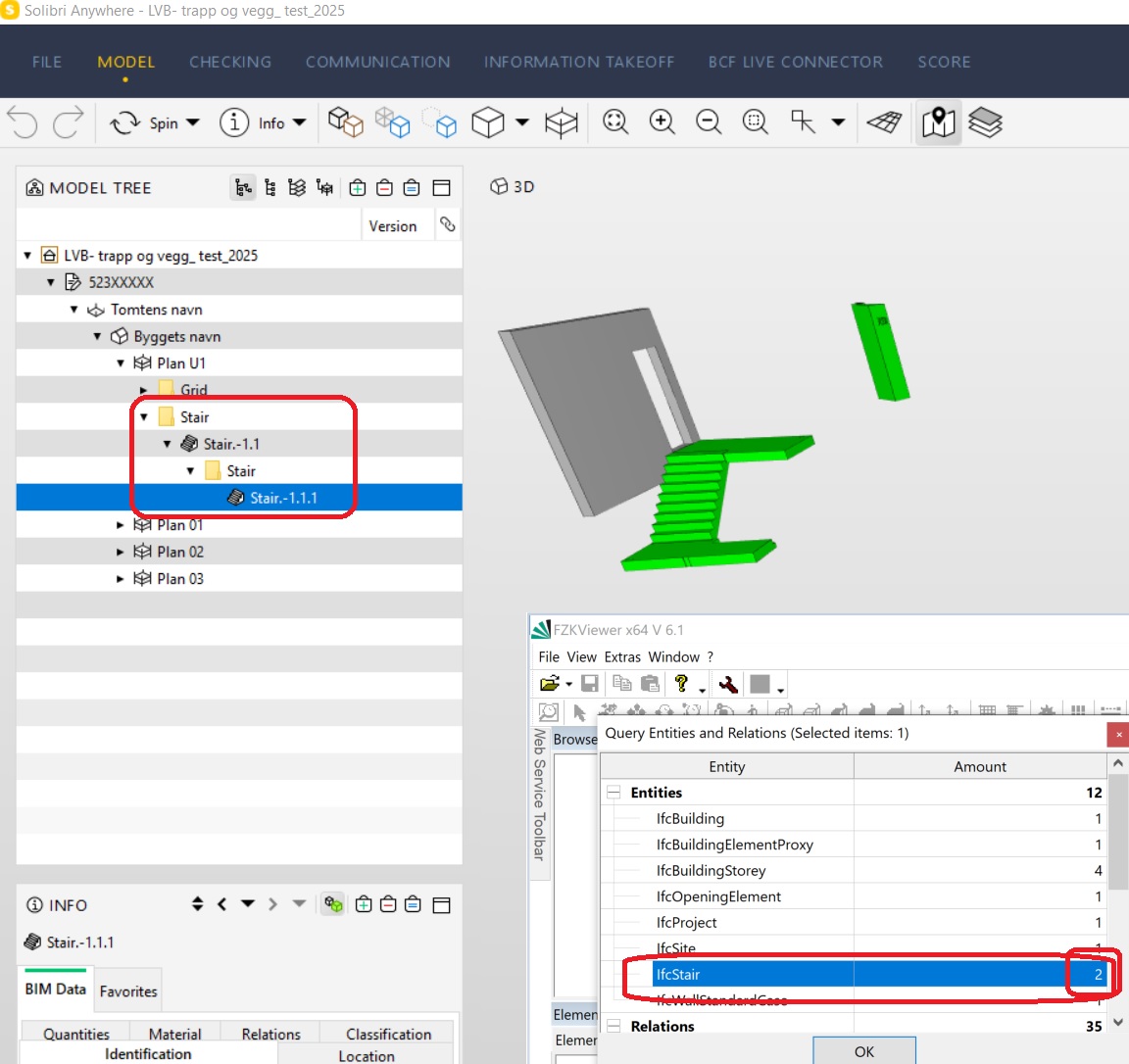Viewport: 1129px width, 1064px height.
Task: Switch to the Favorites tab
Action: click(128, 991)
